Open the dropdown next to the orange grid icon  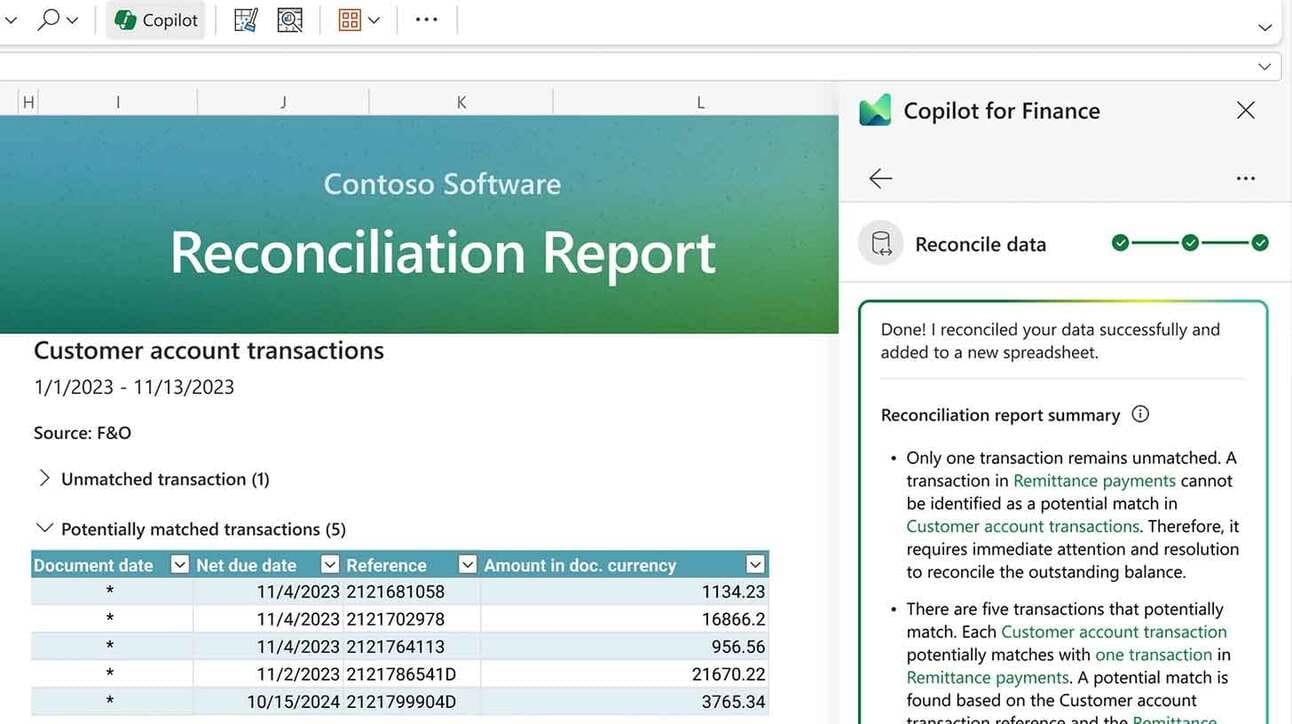pyautogui.click(x=374, y=21)
